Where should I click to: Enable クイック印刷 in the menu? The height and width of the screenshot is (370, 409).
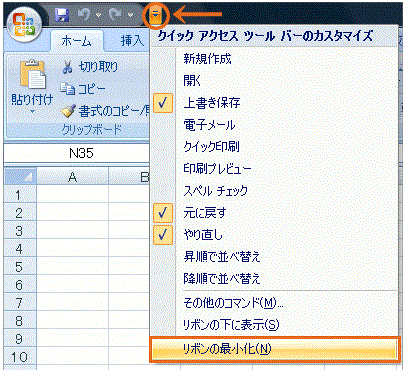pyautogui.click(x=274, y=147)
